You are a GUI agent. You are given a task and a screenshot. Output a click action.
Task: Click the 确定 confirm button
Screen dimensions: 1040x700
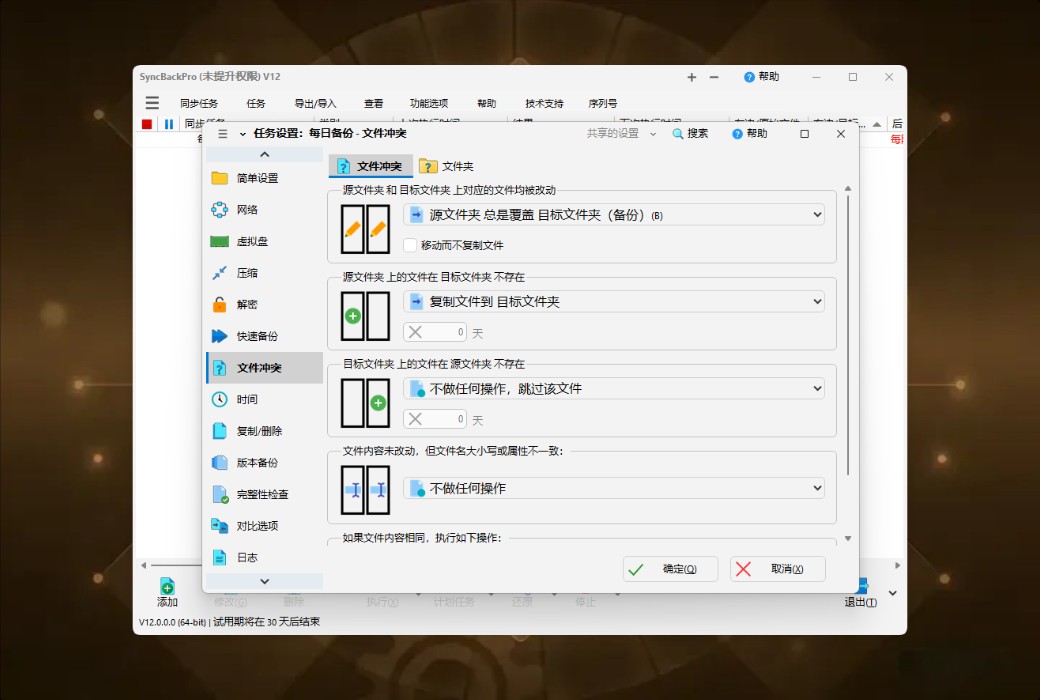(669, 569)
